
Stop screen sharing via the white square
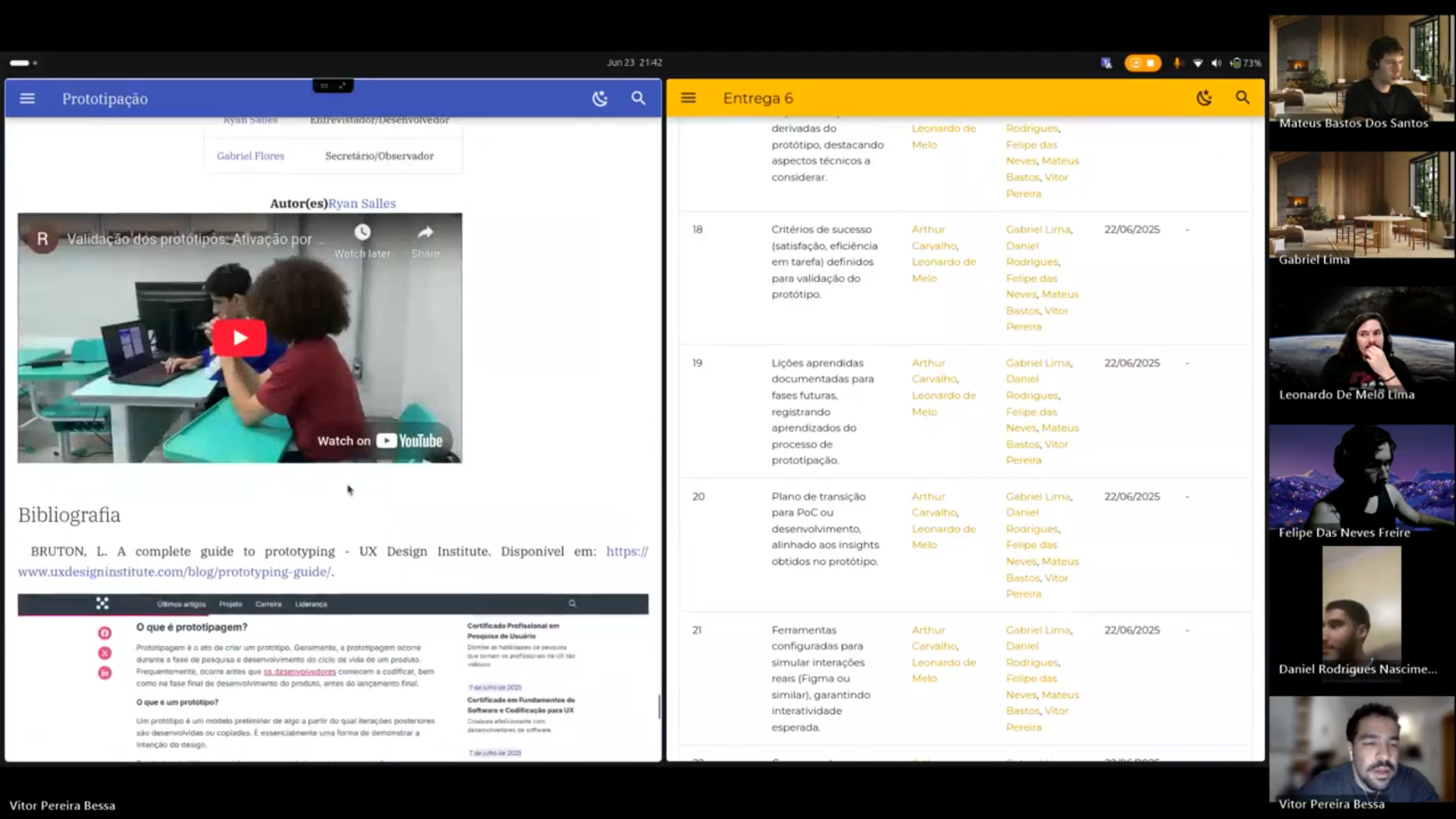1150,63
